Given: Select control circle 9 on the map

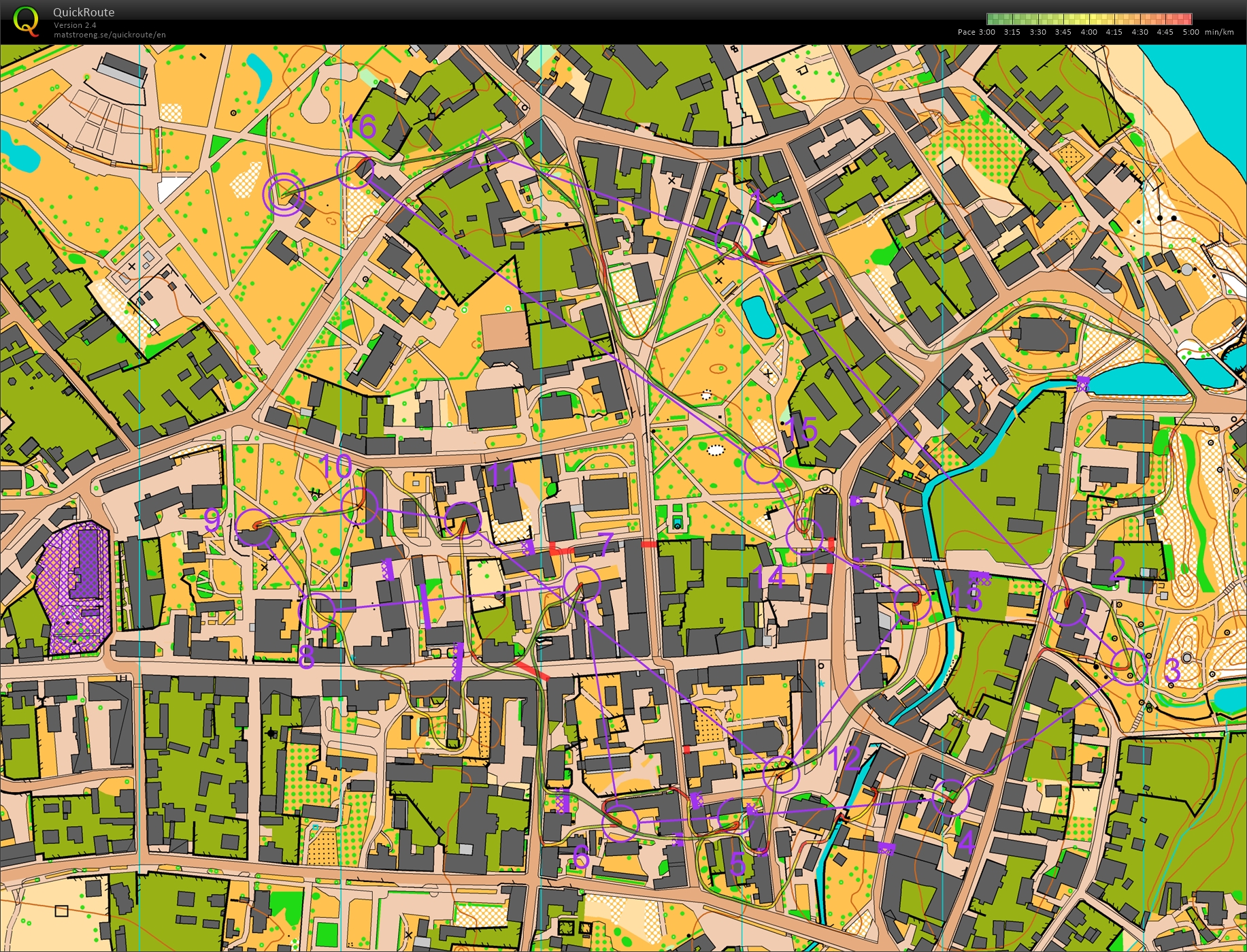Looking at the screenshot, I should pos(254,527).
